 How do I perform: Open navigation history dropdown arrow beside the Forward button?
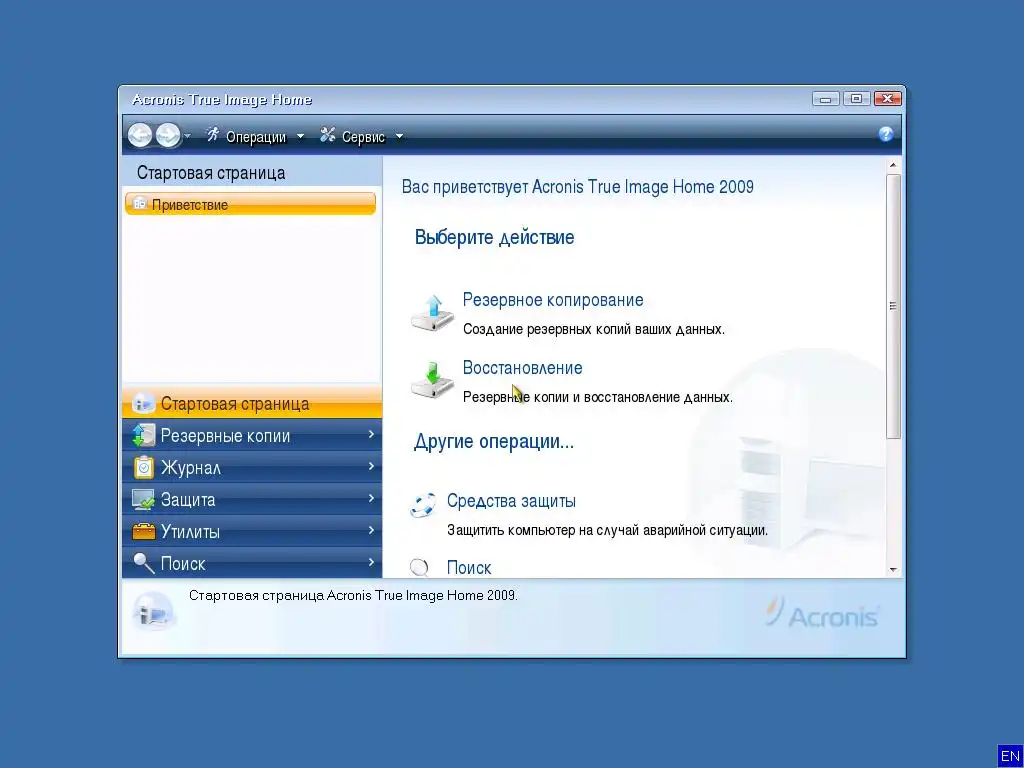click(x=188, y=136)
